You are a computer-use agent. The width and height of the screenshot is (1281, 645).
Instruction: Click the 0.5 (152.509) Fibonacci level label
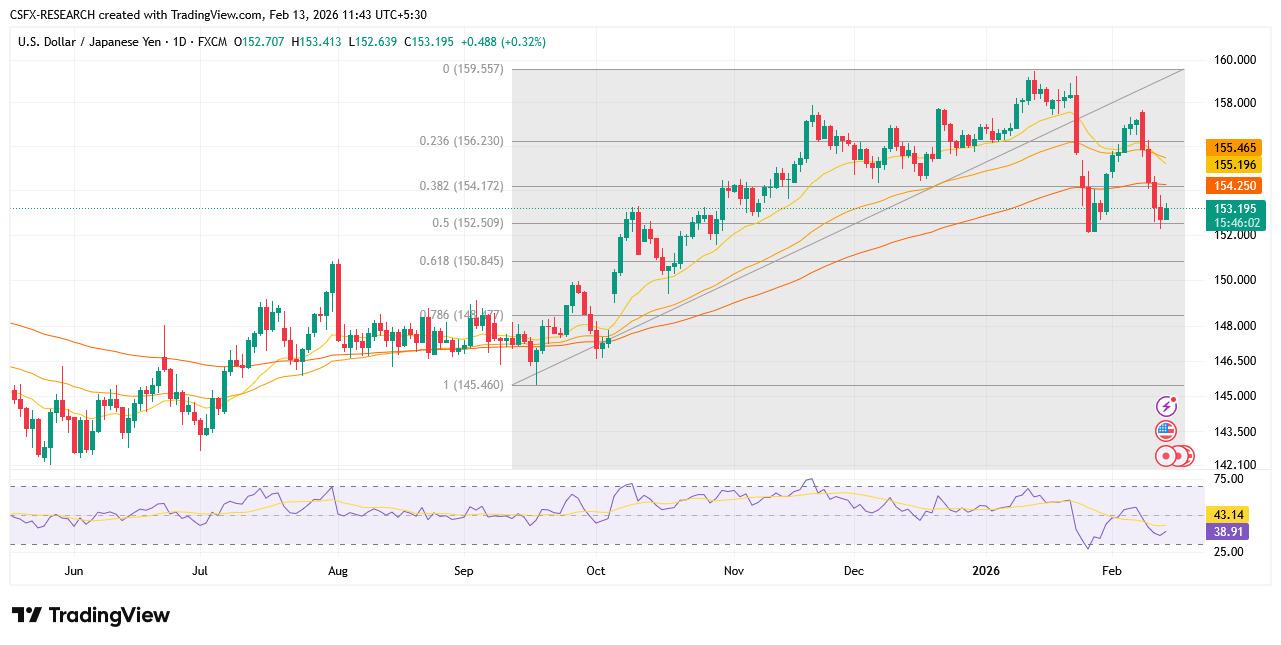pos(468,223)
